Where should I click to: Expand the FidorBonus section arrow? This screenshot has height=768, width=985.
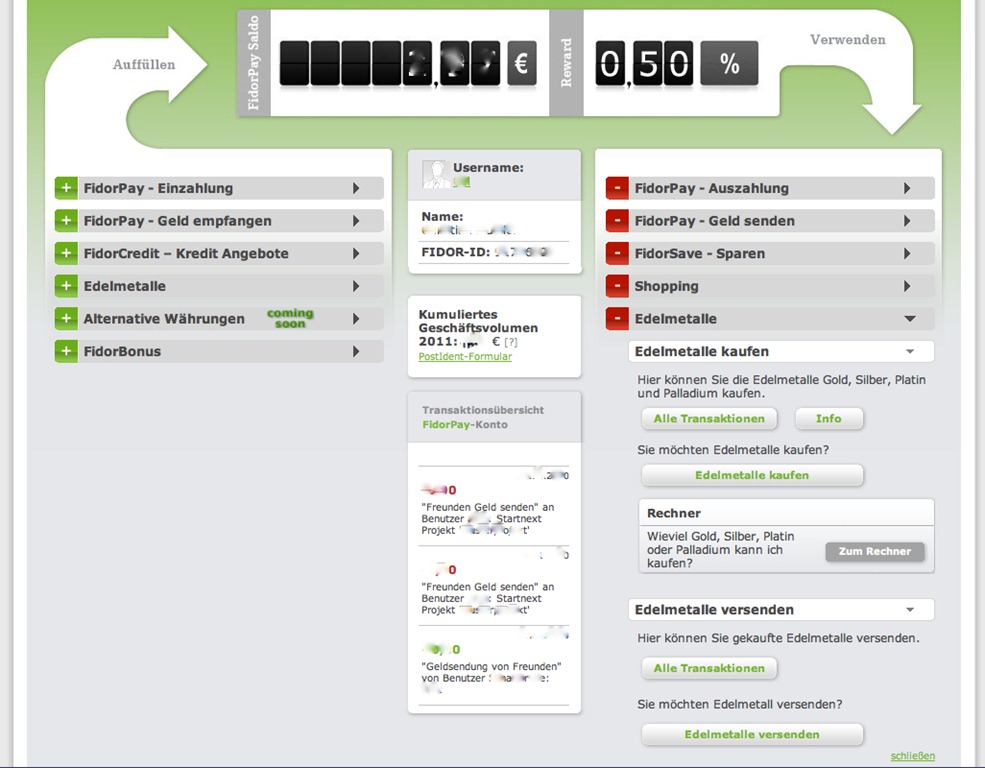click(x=356, y=352)
